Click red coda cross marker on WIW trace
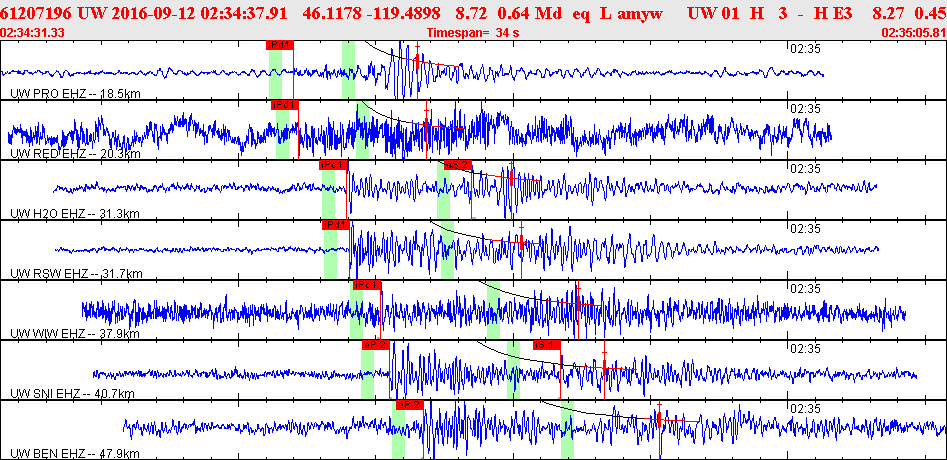The height and width of the screenshot is (460, 947). [x=578, y=302]
